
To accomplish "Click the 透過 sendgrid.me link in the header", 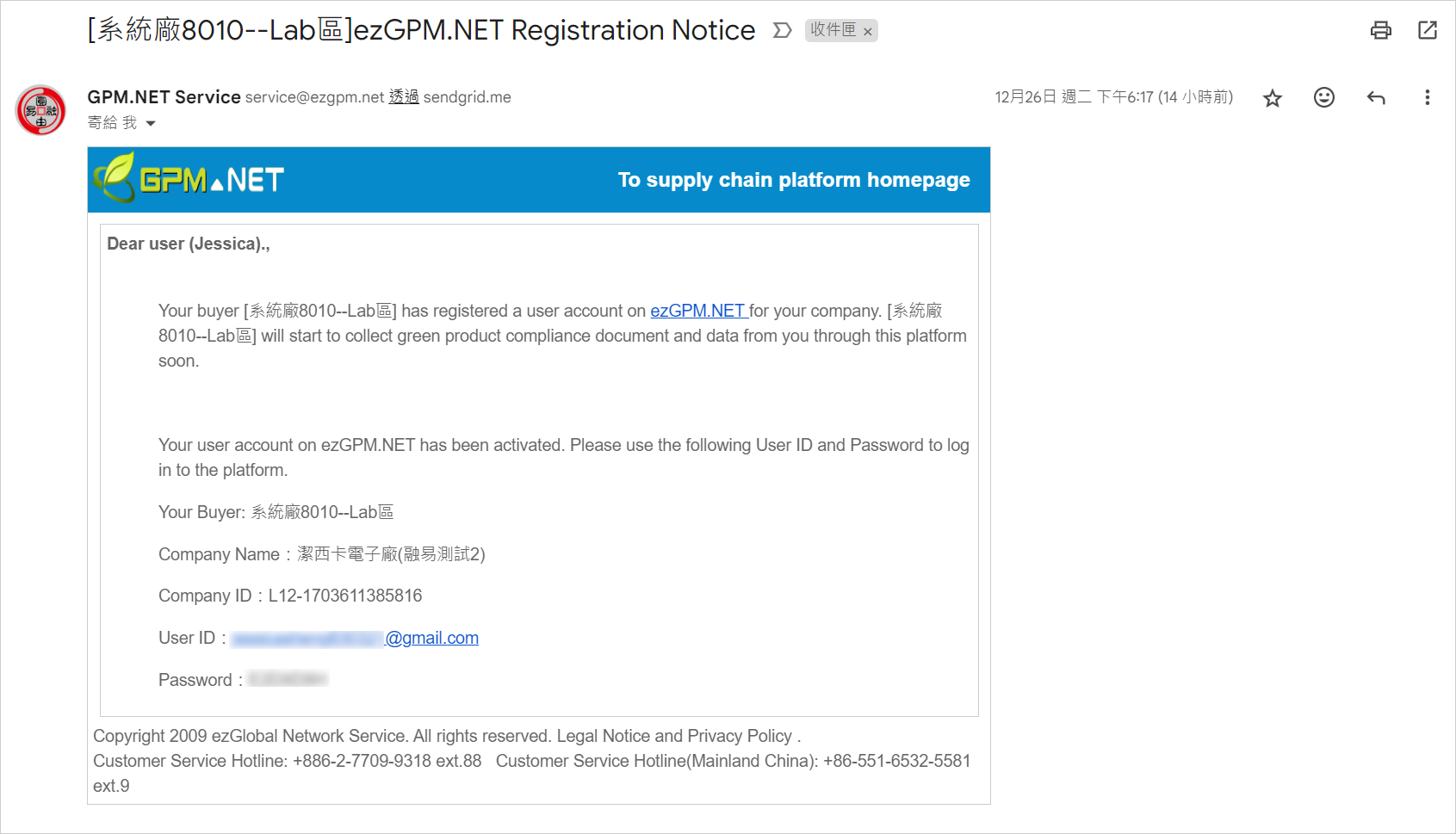I will pos(449,96).
